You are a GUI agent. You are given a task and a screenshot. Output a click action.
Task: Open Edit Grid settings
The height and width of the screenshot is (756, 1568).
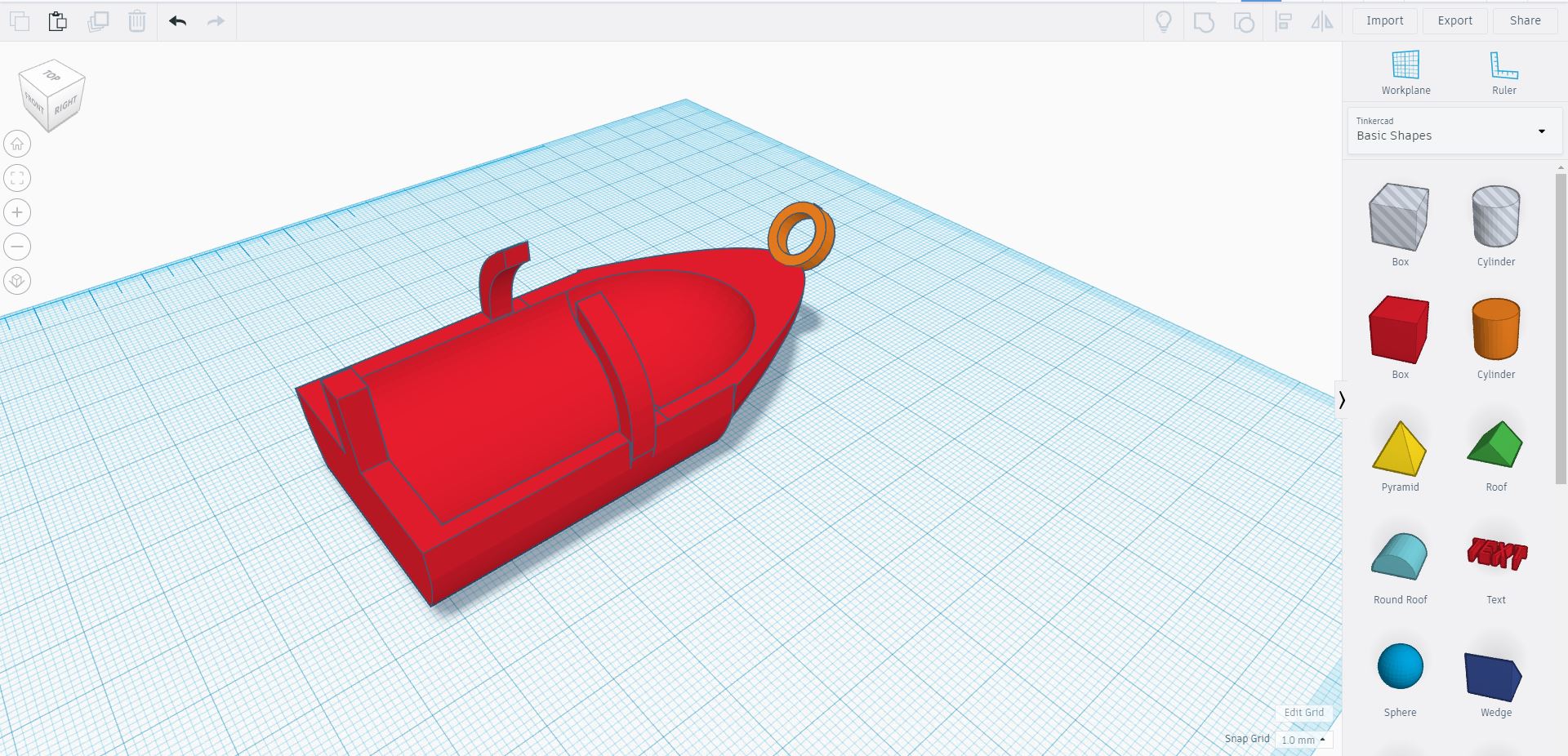[x=1304, y=712]
